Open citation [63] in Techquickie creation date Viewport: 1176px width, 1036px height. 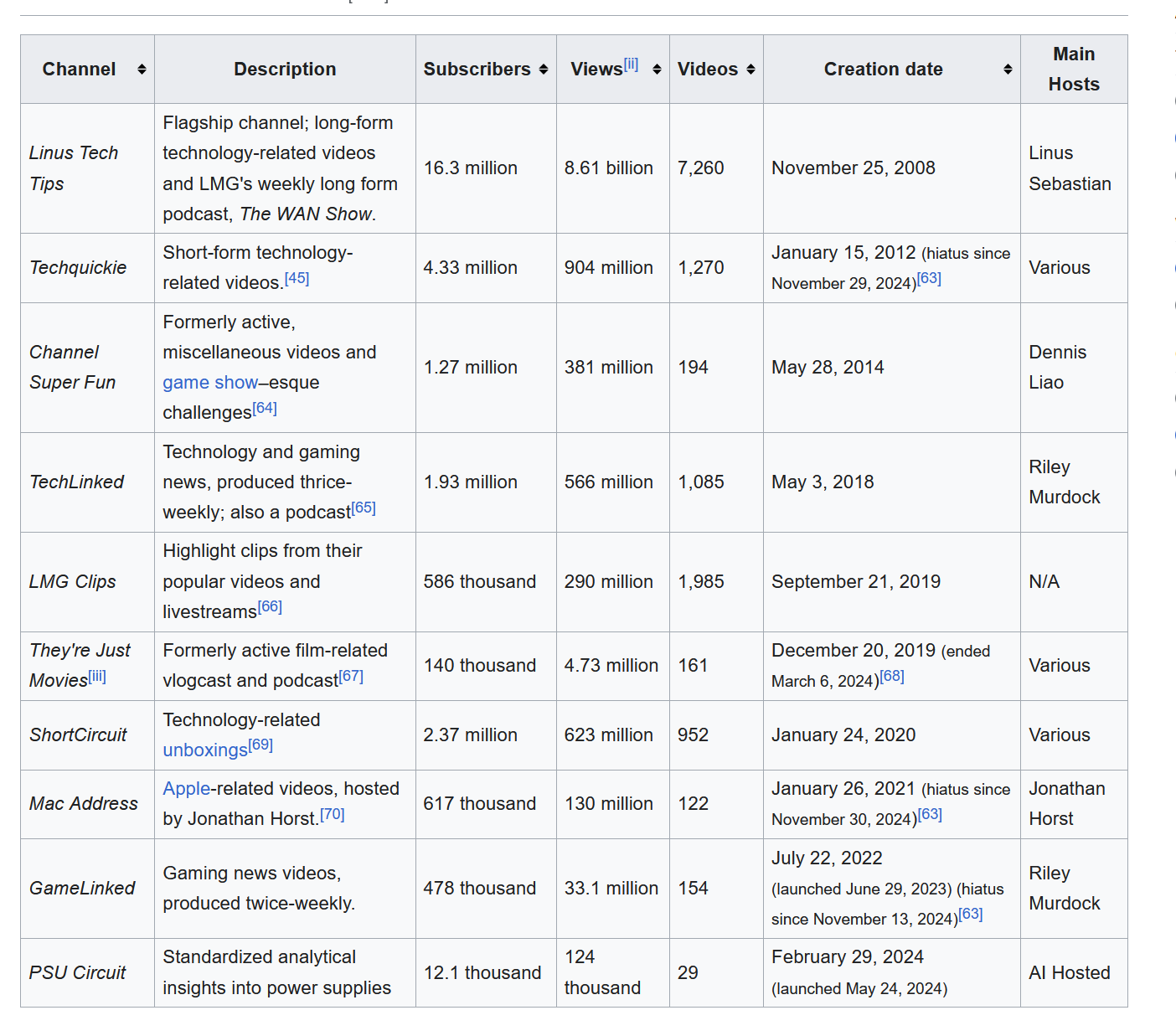click(929, 278)
